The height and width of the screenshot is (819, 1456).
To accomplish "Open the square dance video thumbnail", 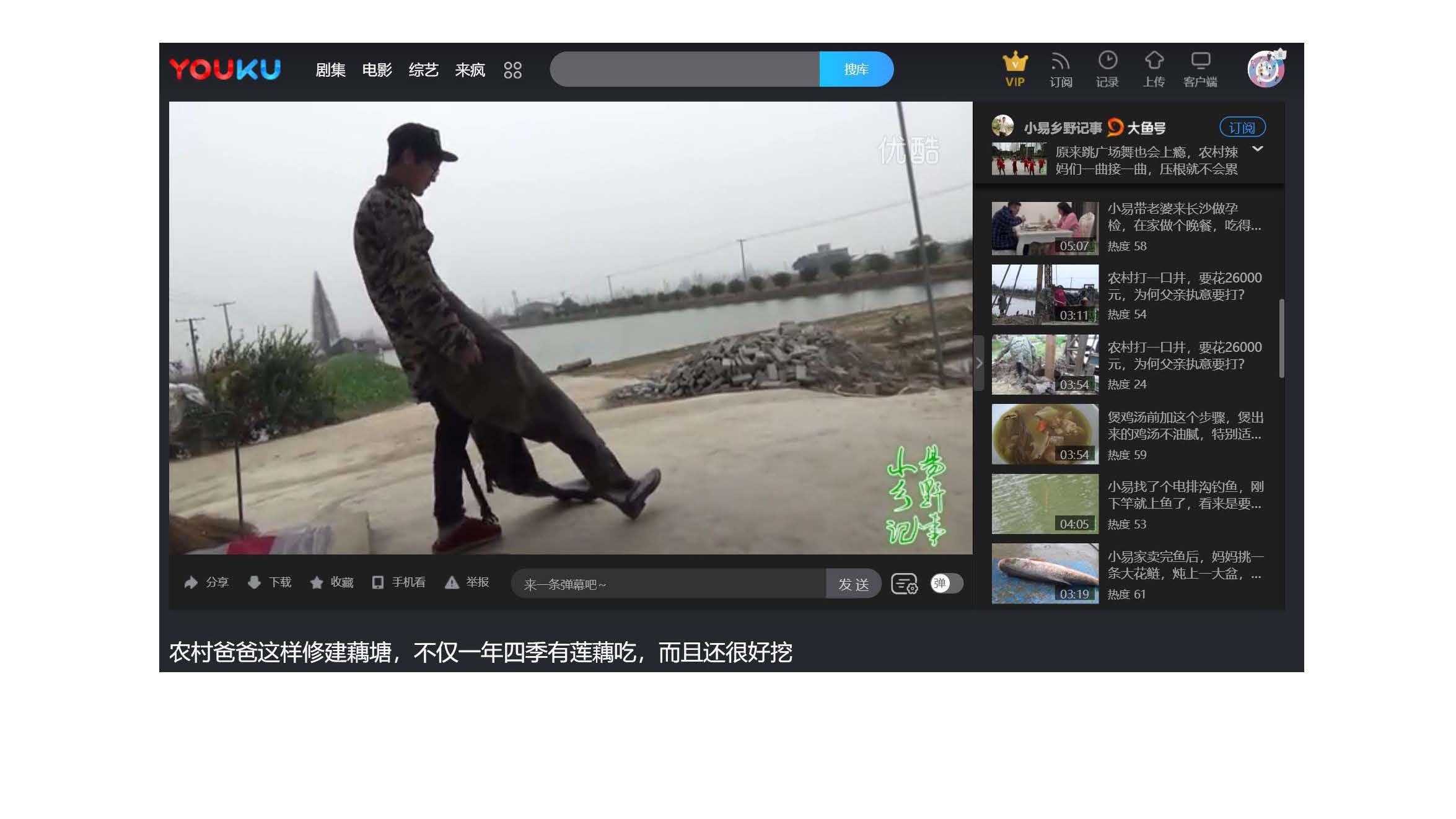I will [1019, 159].
